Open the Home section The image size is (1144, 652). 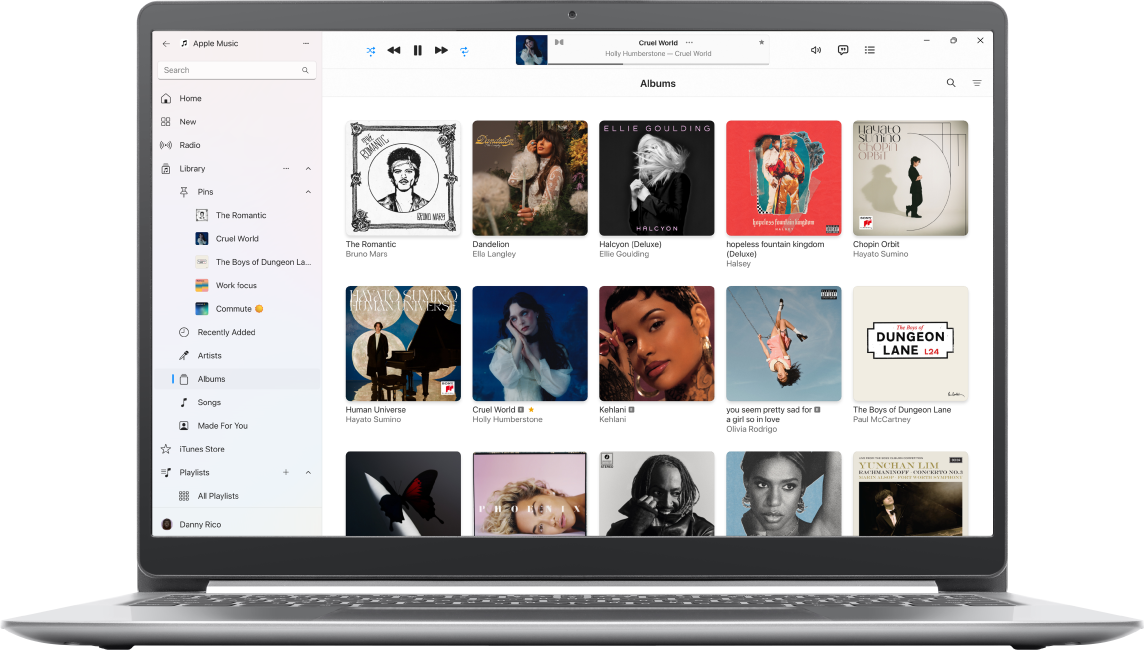238,98
